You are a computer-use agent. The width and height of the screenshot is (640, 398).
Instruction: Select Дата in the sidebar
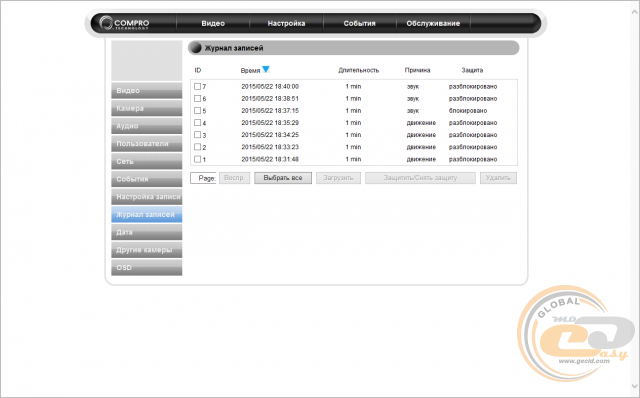click(147, 232)
